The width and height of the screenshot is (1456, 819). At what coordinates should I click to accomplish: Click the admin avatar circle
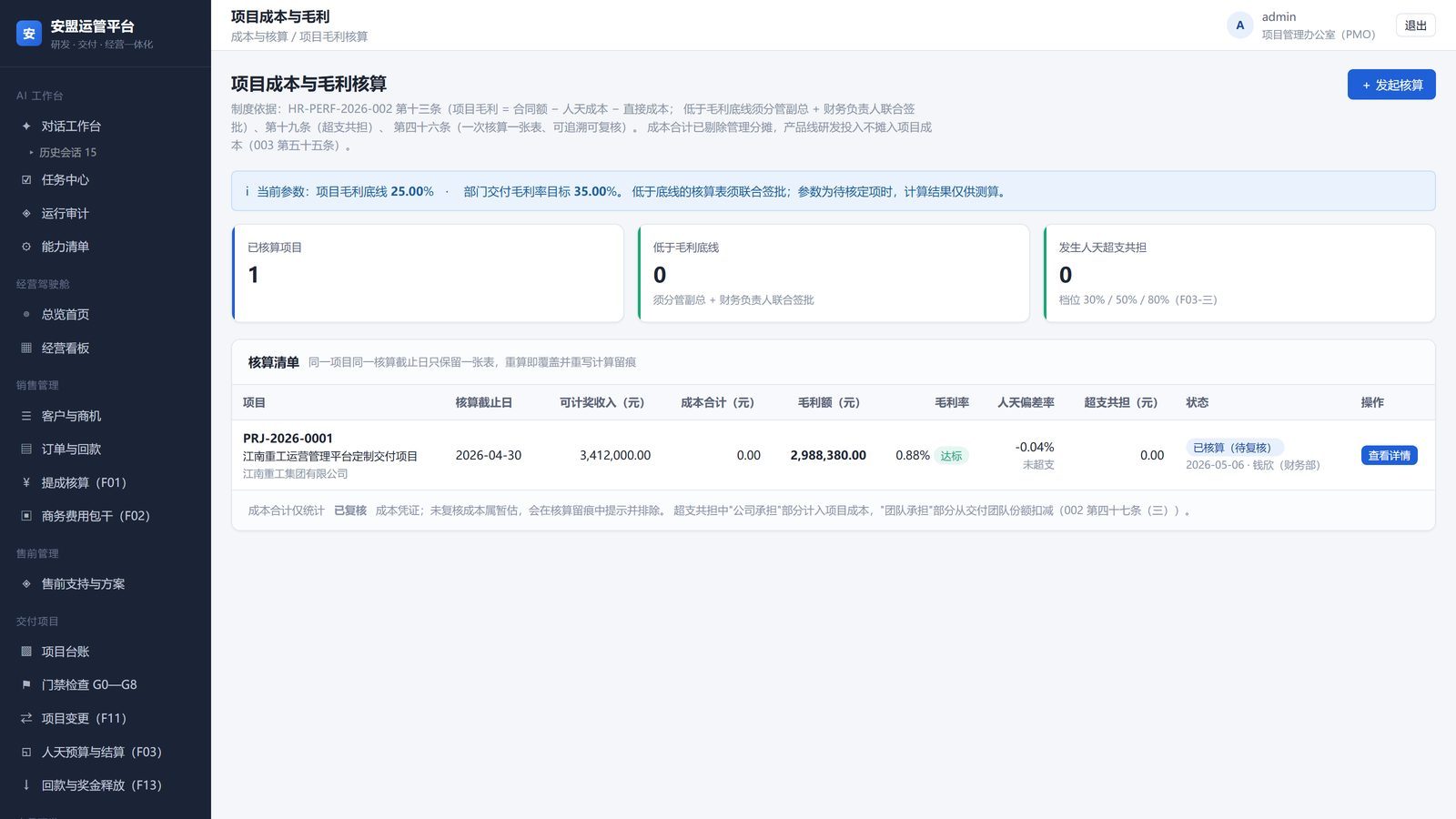[1239, 25]
